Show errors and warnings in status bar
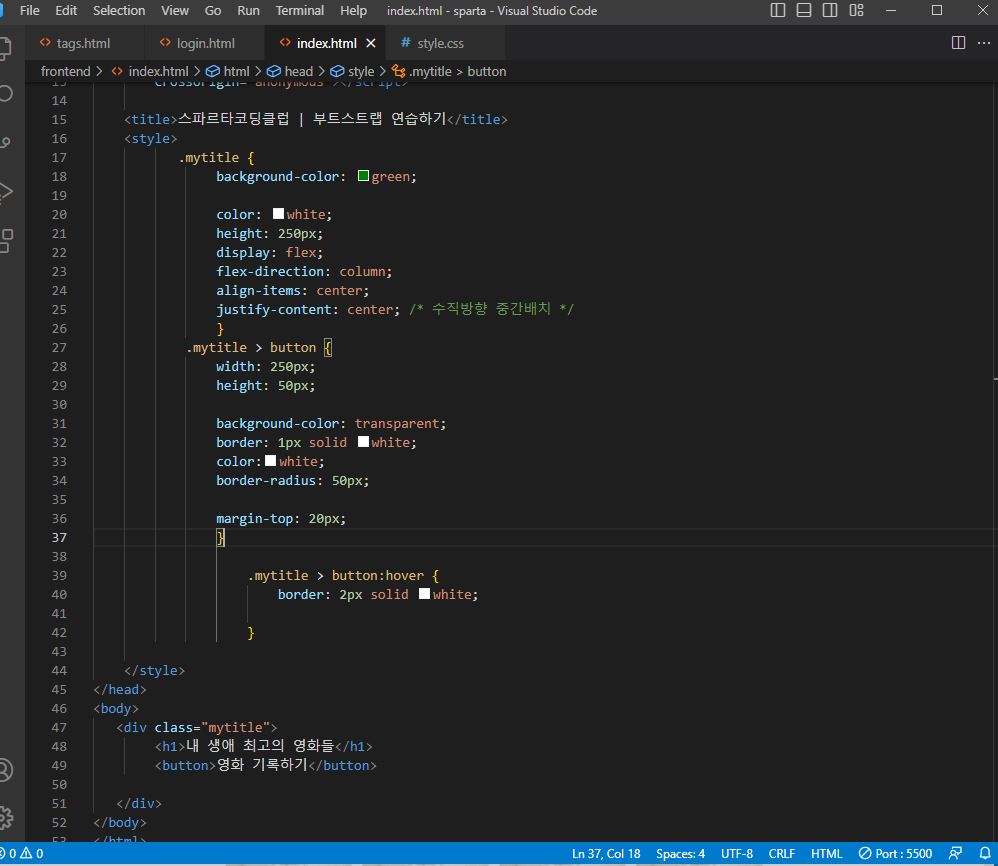 click(22, 854)
